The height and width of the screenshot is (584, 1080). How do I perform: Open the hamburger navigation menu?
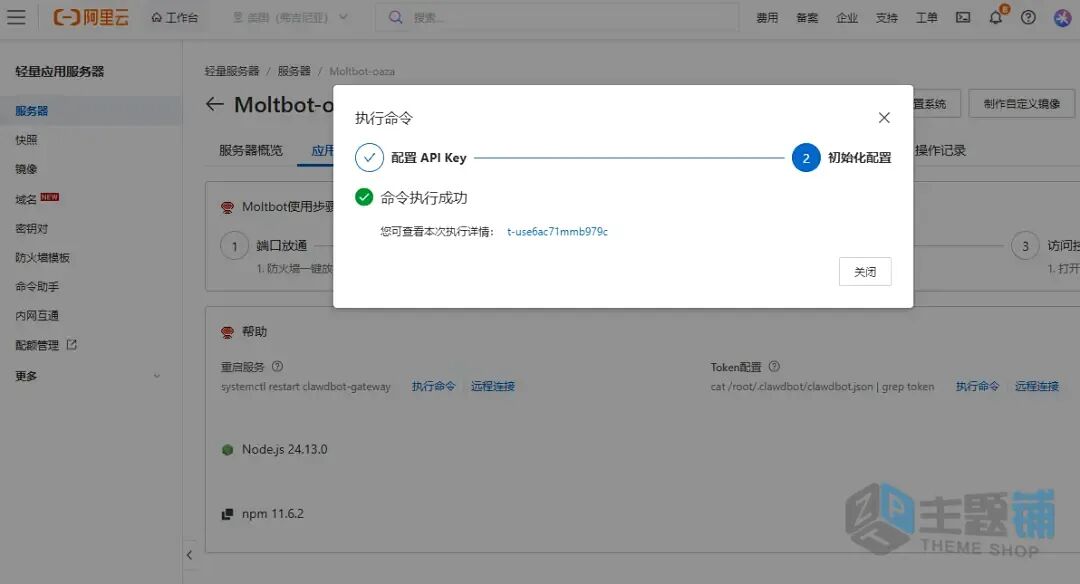(x=16, y=17)
